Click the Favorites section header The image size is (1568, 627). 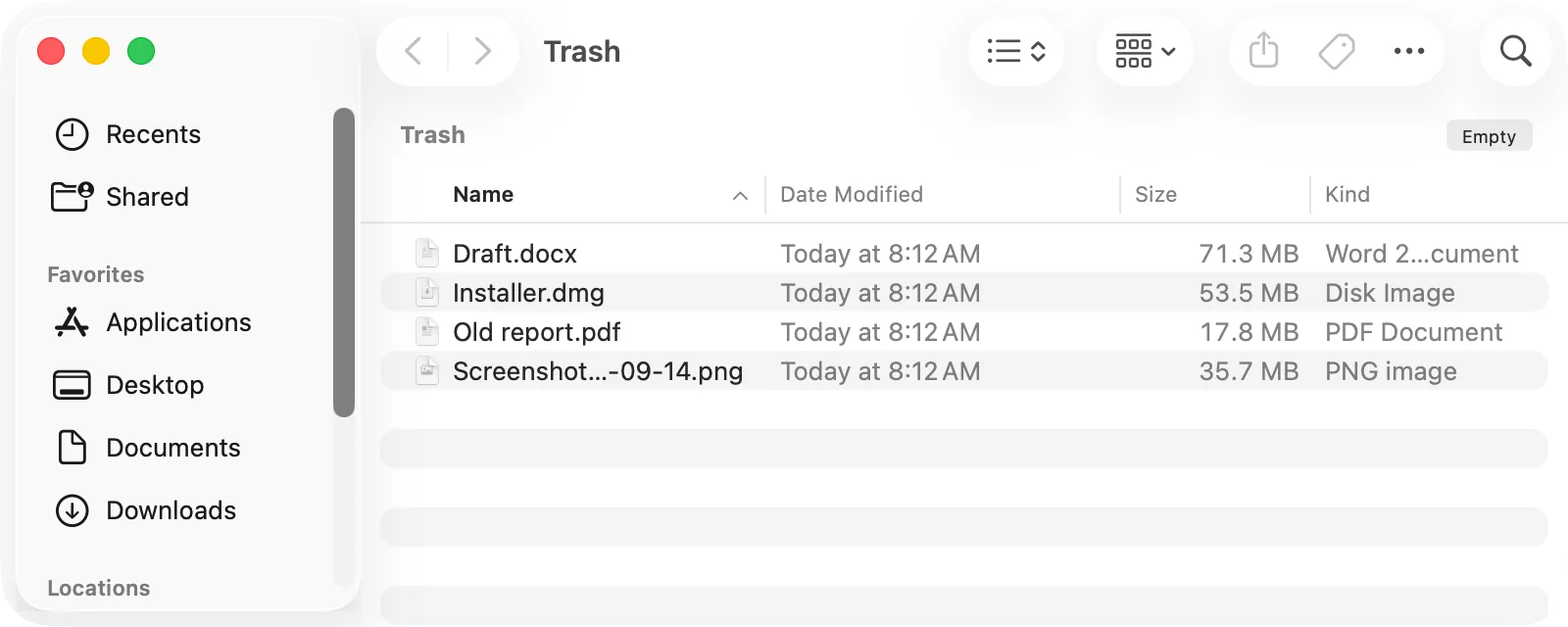click(x=96, y=274)
